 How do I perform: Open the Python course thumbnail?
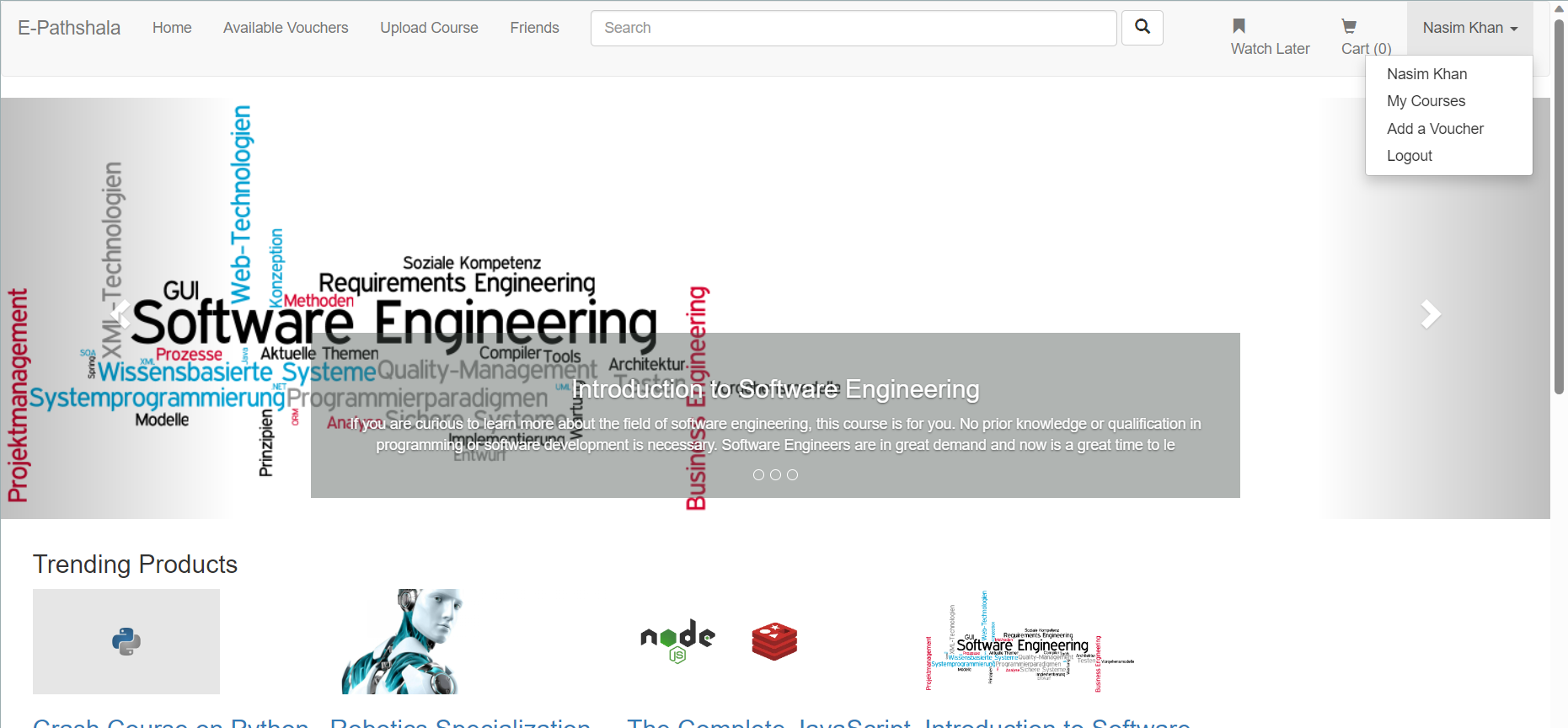pos(126,641)
